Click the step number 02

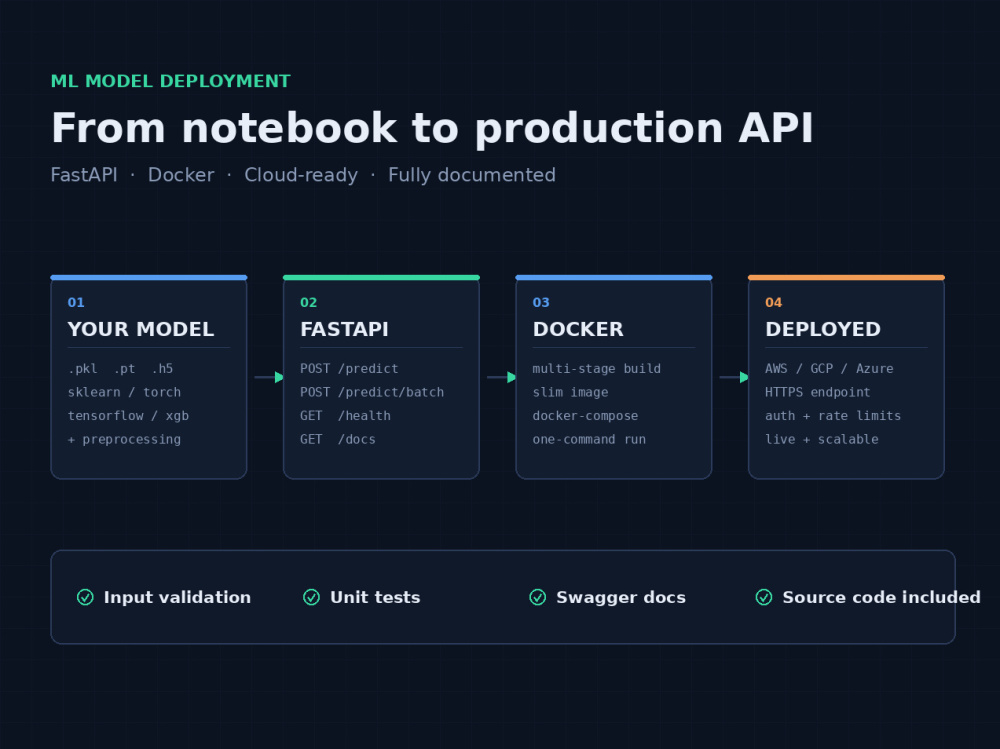coord(309,302)
